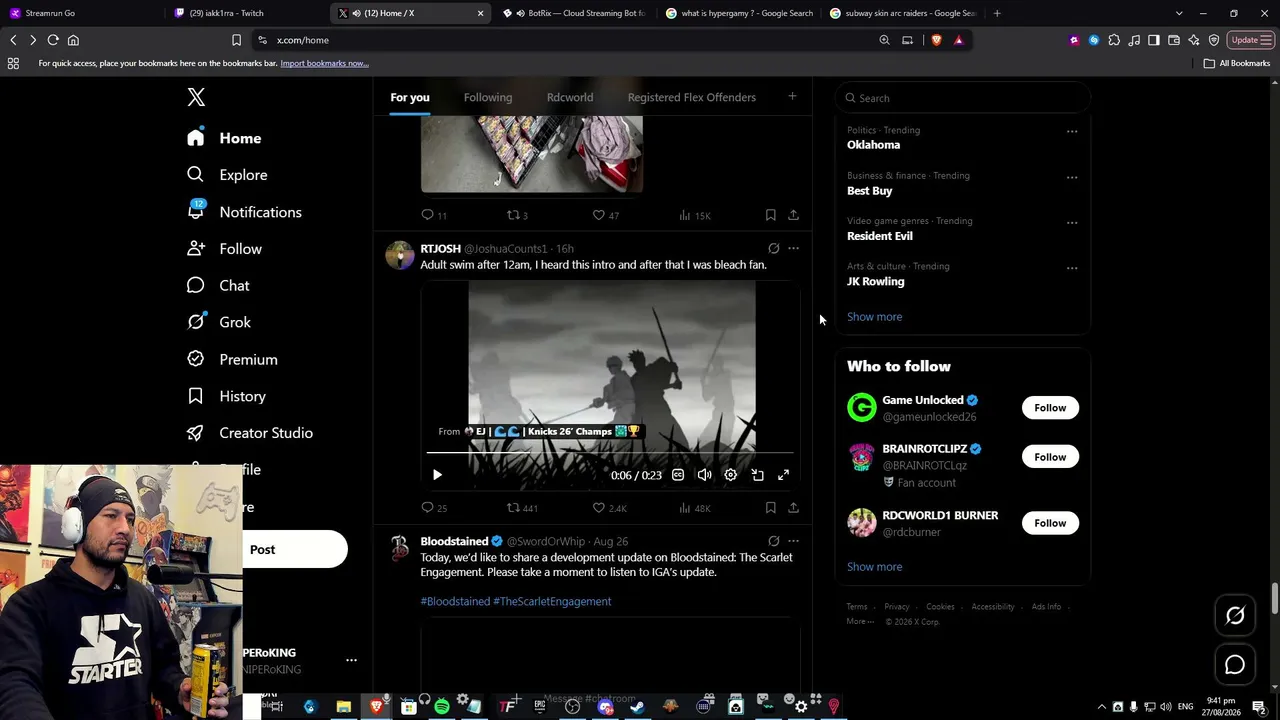This screenshot has width=1280, height=720.
Task: Open more options for the RTJOSH post
Action: pos(793,248)
